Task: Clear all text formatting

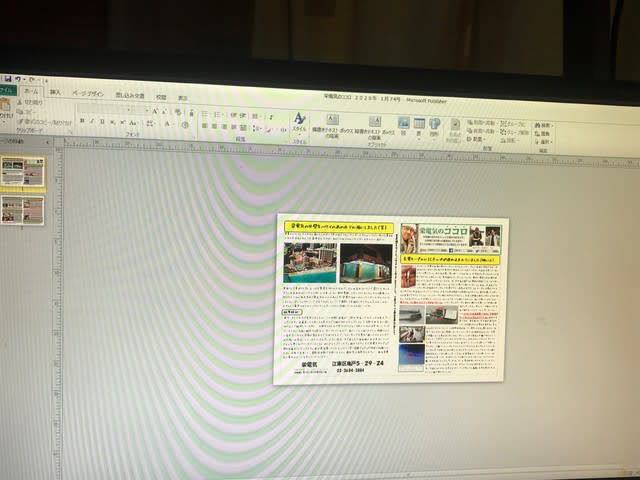Action: click(178, 111)
